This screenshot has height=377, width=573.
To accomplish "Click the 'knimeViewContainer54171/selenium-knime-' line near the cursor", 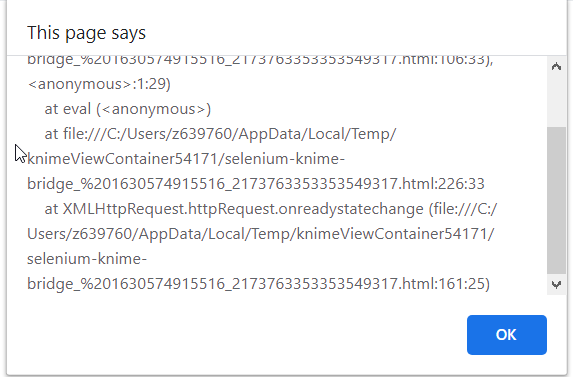I will (x=186, y=159).
